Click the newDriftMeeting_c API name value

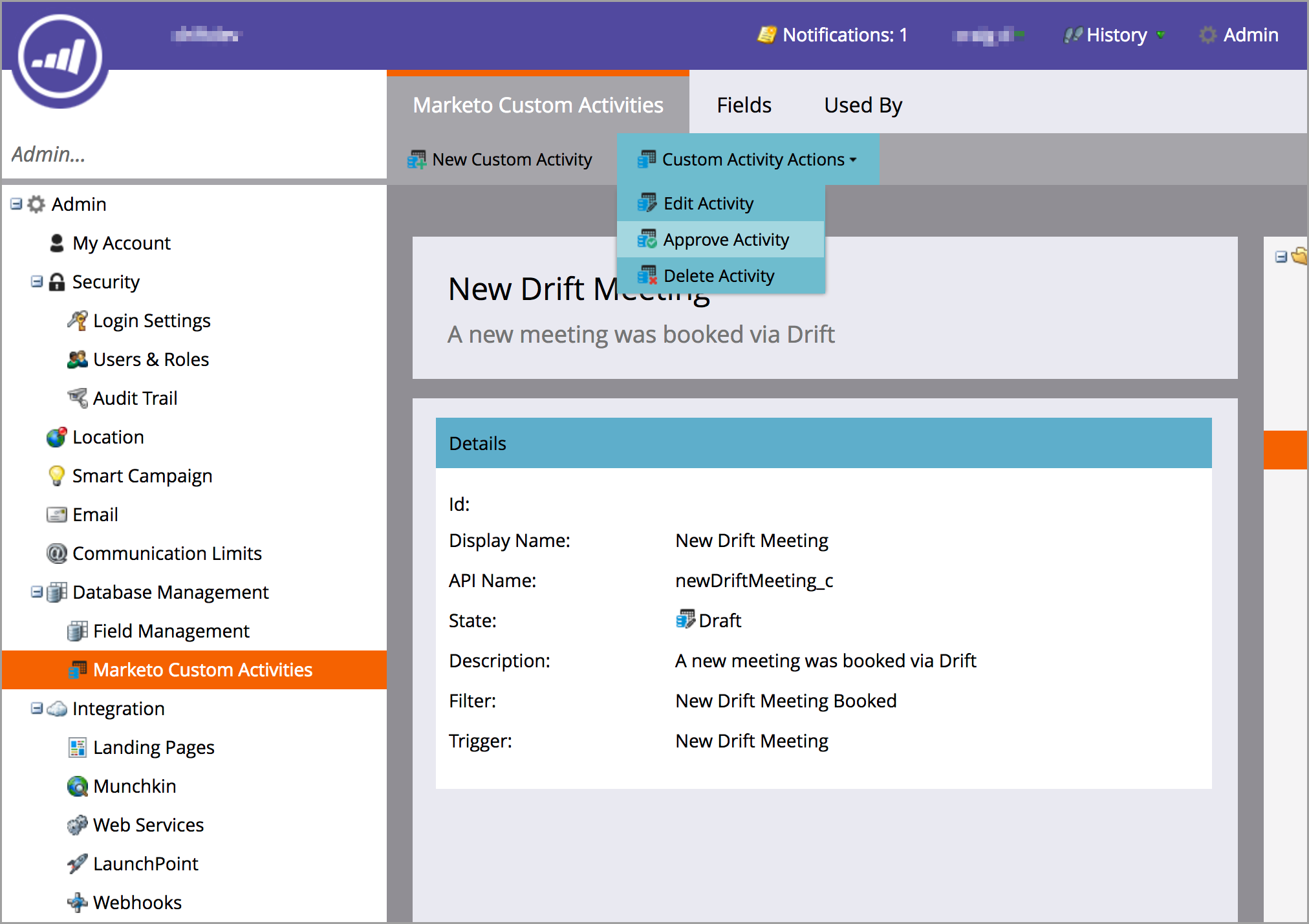(x=754, y=581)
